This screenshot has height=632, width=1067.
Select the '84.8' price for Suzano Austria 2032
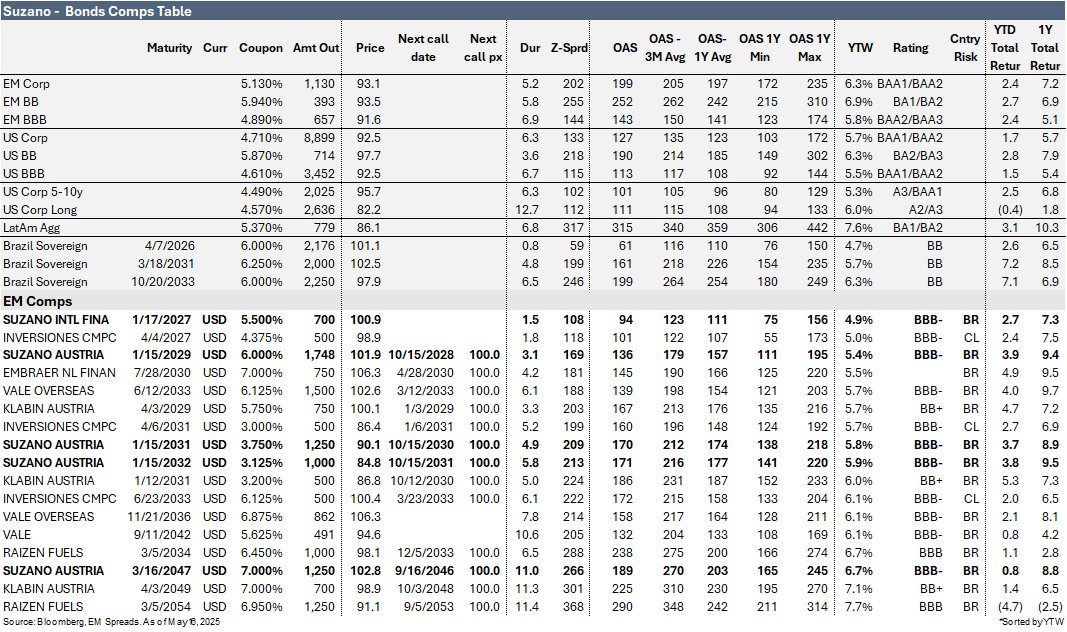pos(368,463)
